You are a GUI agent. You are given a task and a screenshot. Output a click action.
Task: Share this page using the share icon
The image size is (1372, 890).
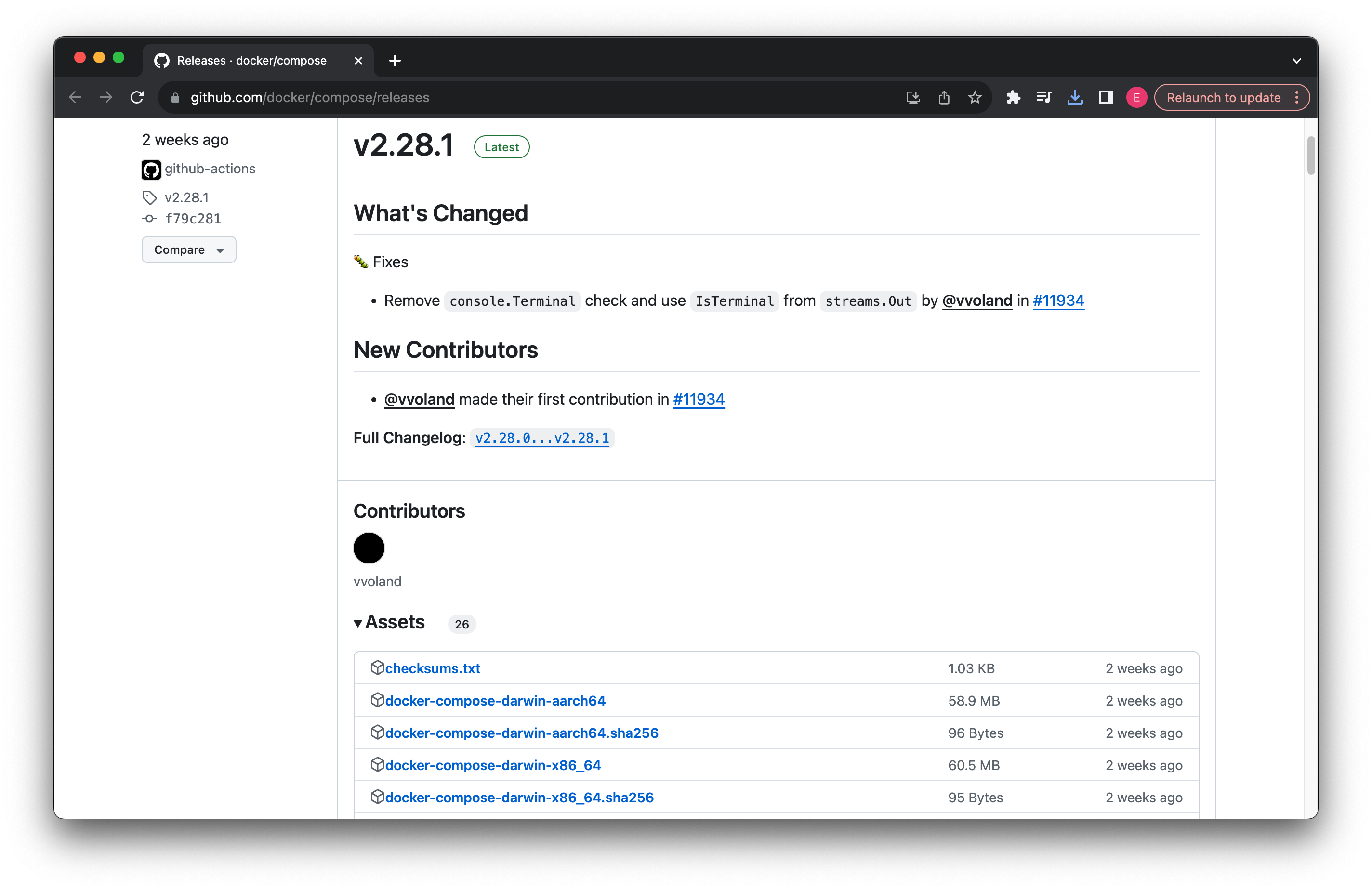944,97
